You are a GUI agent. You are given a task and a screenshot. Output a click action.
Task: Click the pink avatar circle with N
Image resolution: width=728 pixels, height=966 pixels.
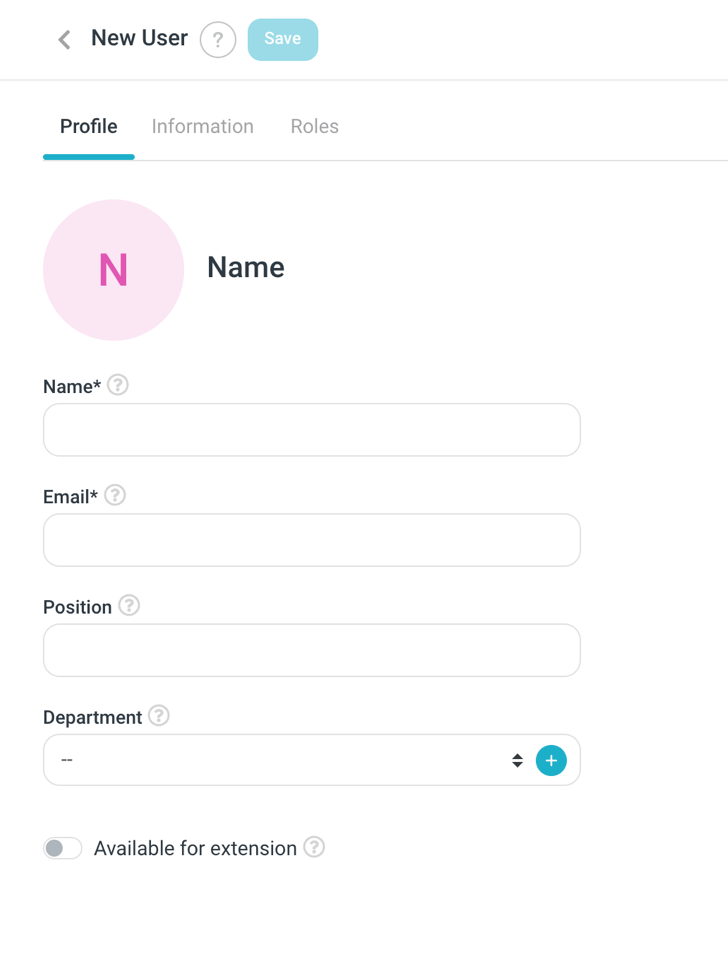113,270
